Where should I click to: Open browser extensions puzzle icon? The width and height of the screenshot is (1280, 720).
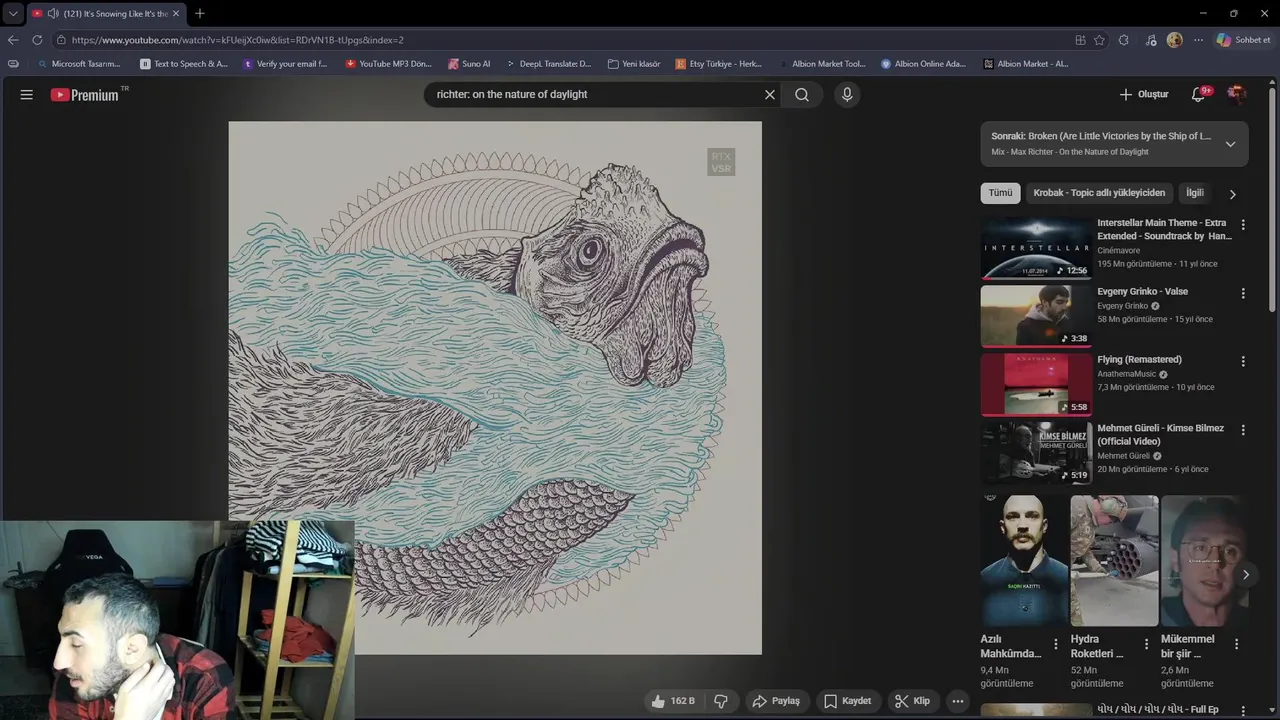point(1124,40)
